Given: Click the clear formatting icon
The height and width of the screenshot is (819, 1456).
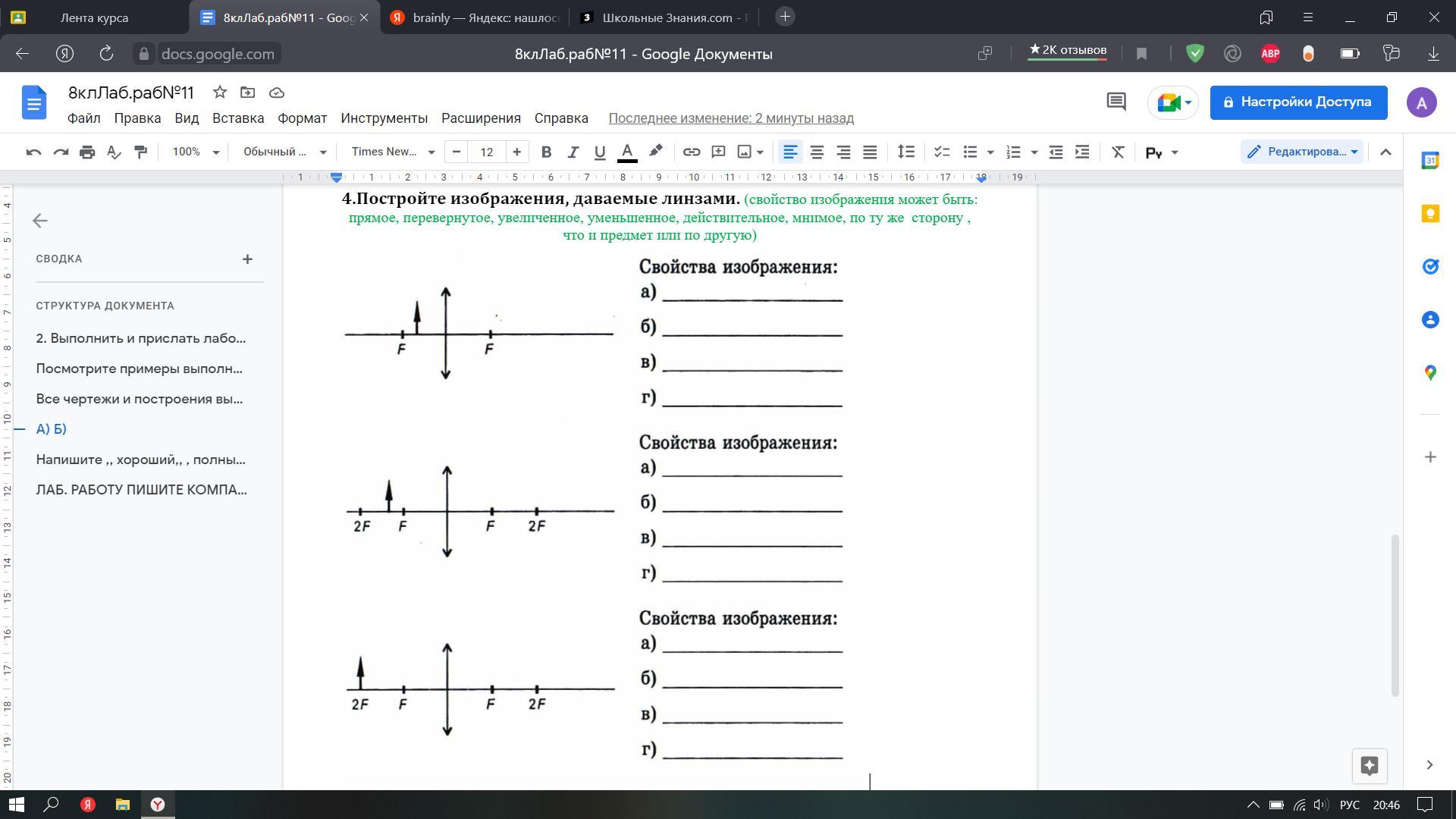Looking at the screenshot, I should click(x=1117, y=152).
